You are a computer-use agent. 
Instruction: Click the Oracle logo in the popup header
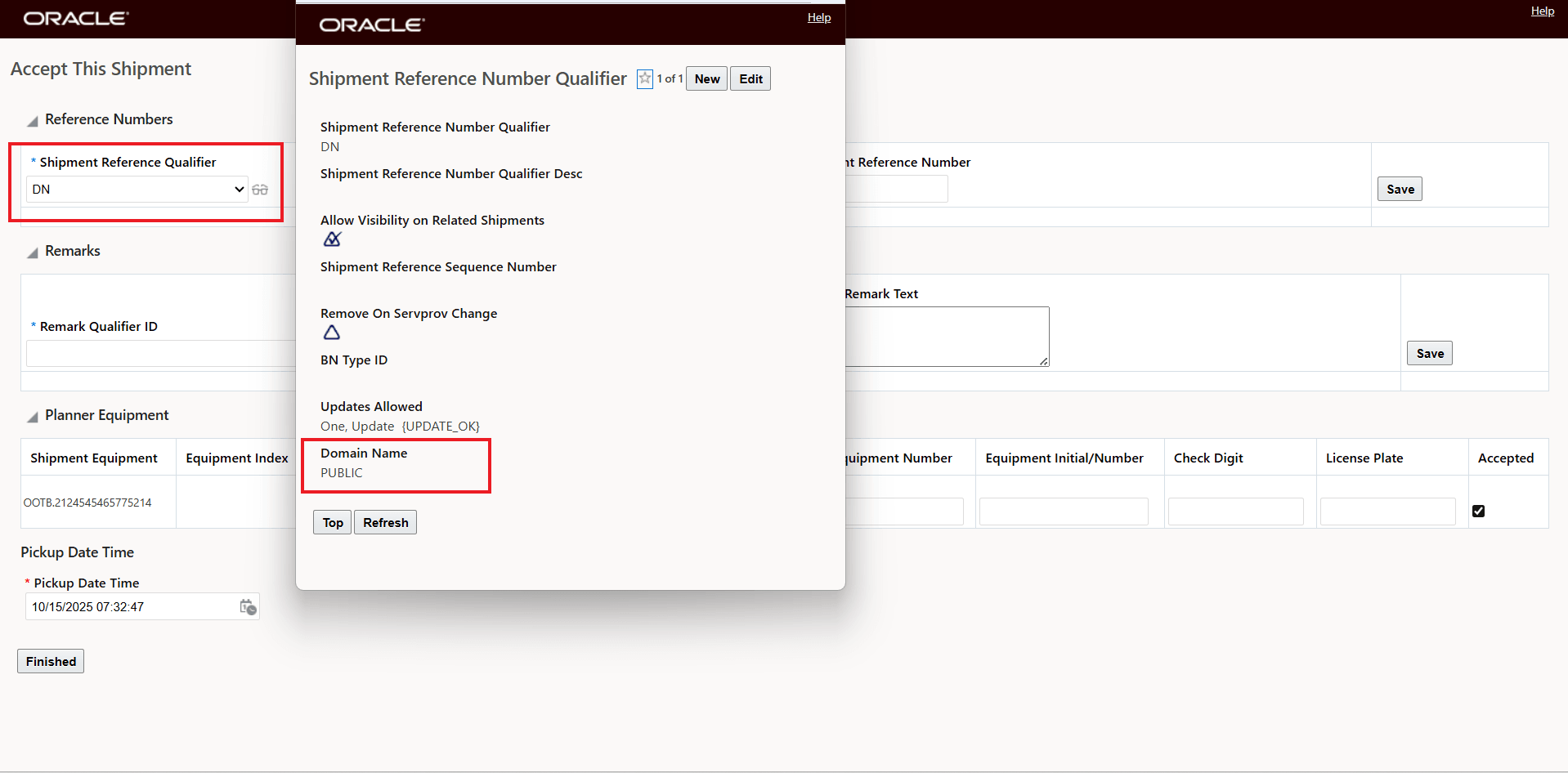click(371, 25)
